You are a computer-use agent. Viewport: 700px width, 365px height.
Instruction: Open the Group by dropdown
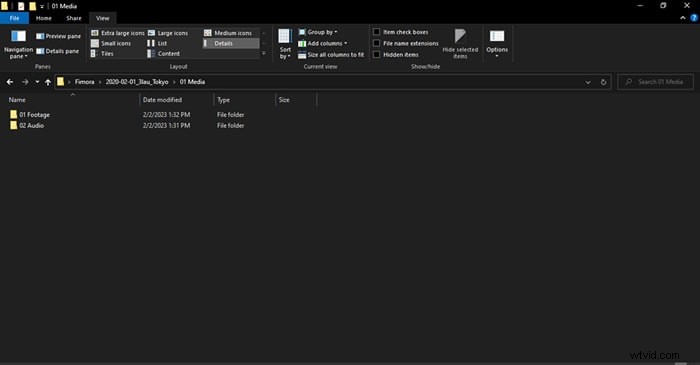pyautogui.click(x=318, y=32)
